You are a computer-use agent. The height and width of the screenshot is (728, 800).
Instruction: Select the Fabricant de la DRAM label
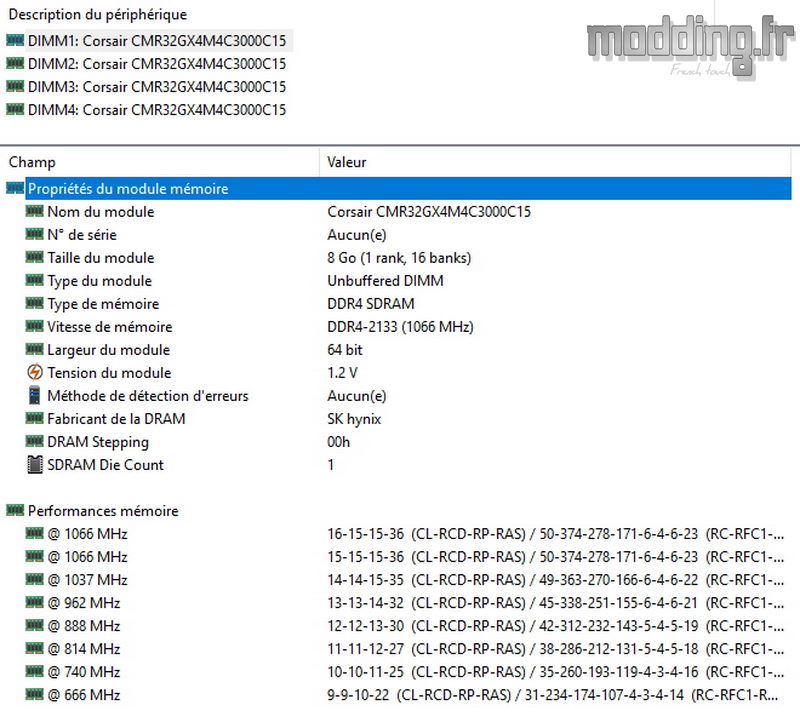tap(116, 419)
